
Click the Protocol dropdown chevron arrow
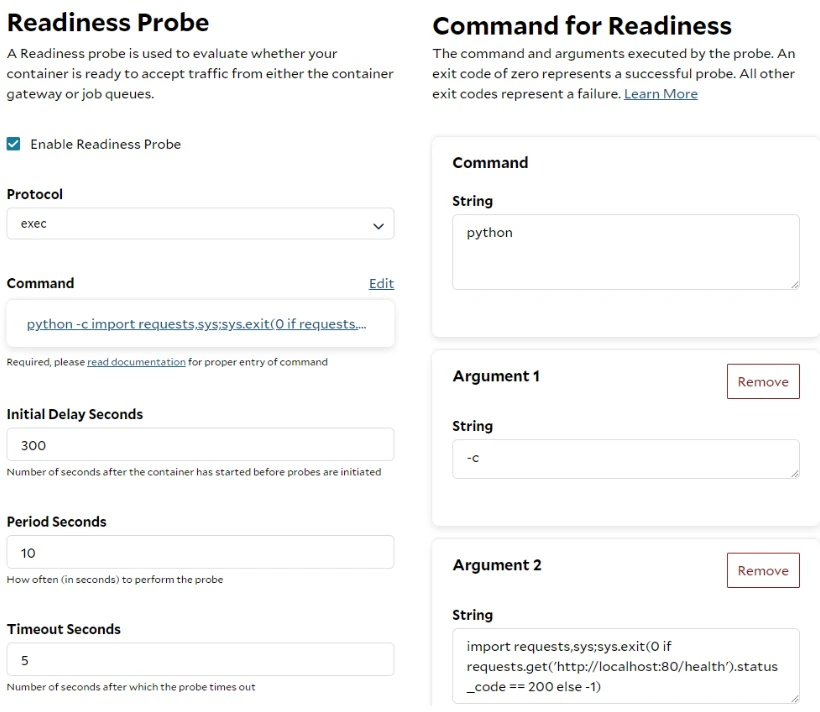(x=378, y=226)
